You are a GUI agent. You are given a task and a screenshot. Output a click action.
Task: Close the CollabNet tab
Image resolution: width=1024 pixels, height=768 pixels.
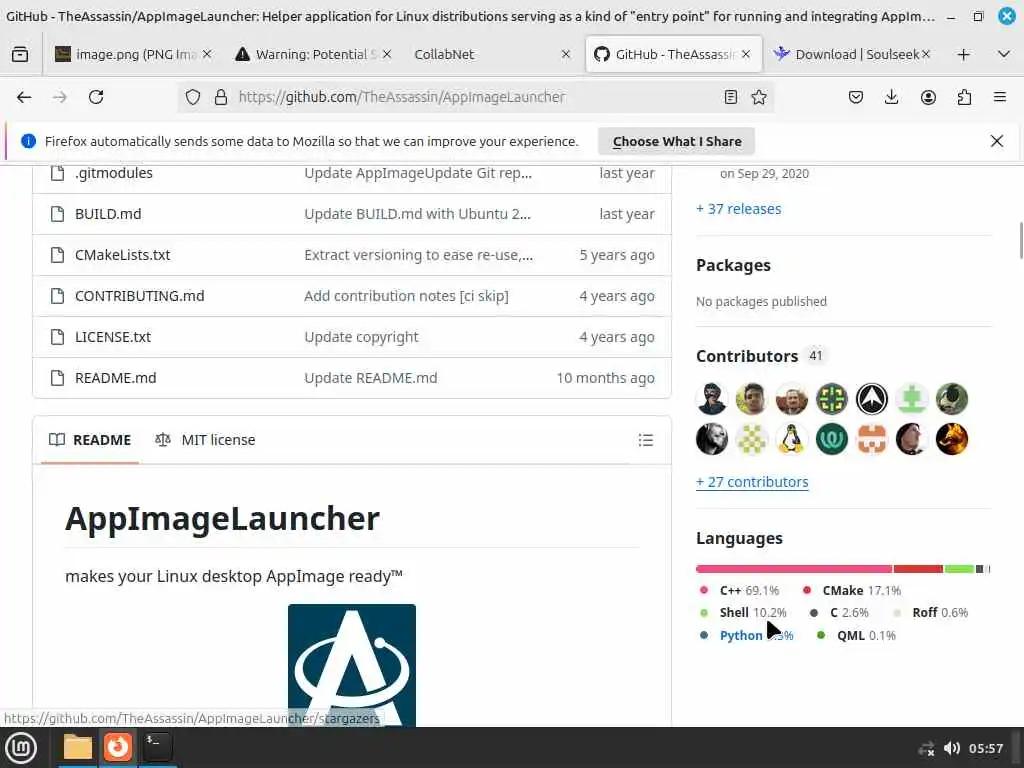(566, 54)
